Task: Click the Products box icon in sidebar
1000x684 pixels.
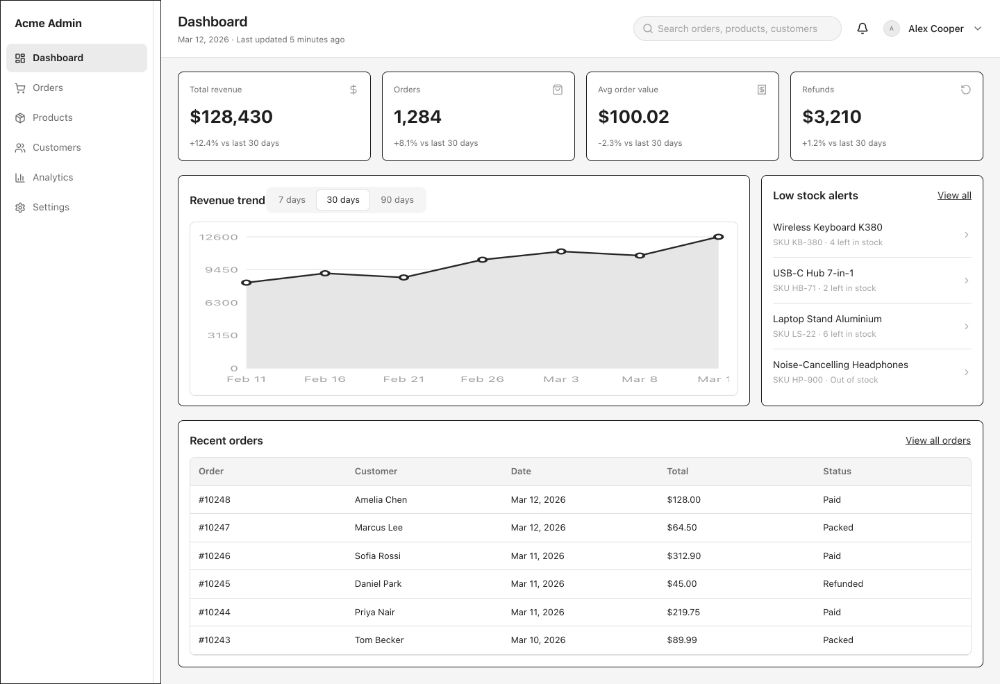Action: [20, 118]
